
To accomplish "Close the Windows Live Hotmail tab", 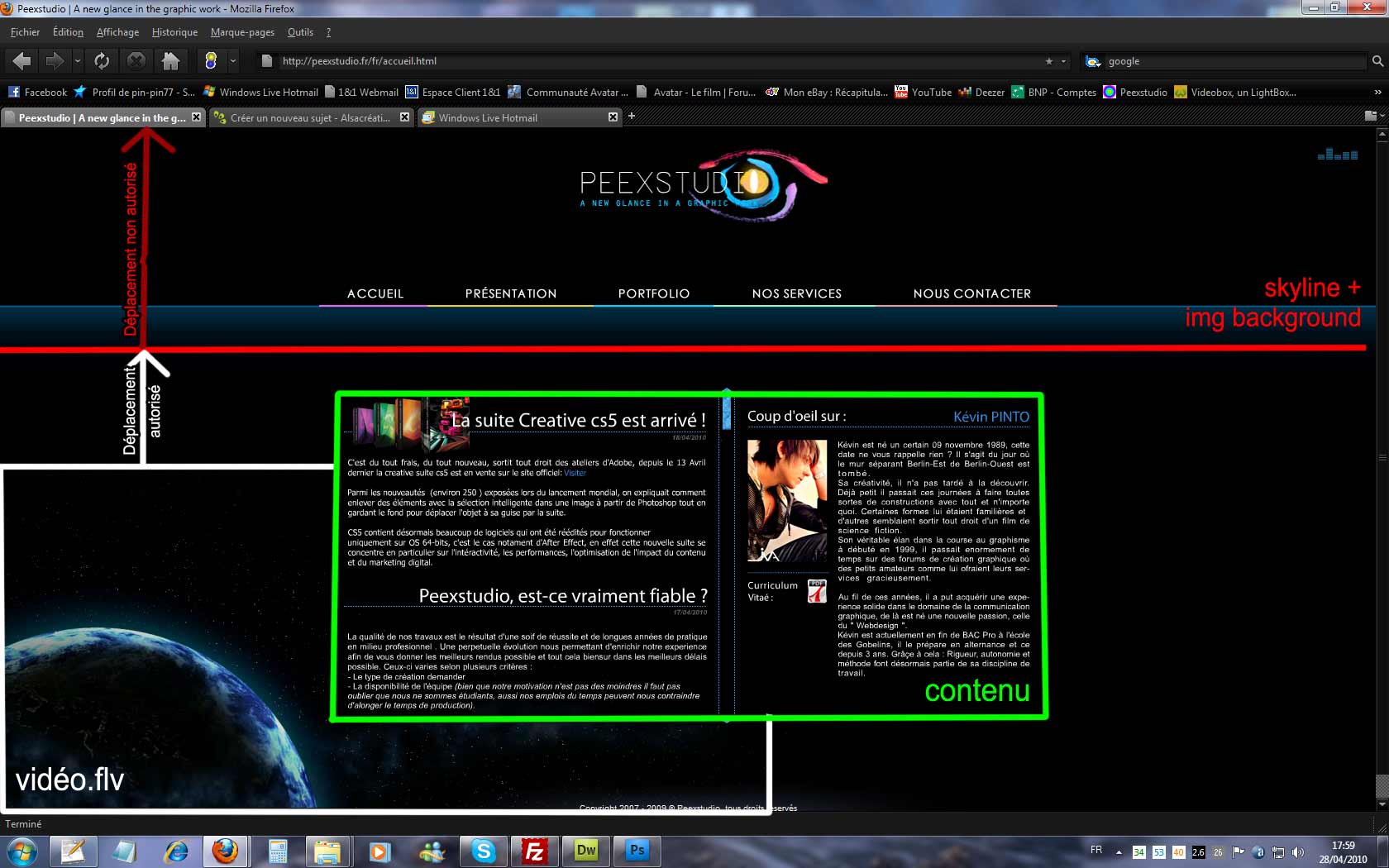I will (613, 117).
